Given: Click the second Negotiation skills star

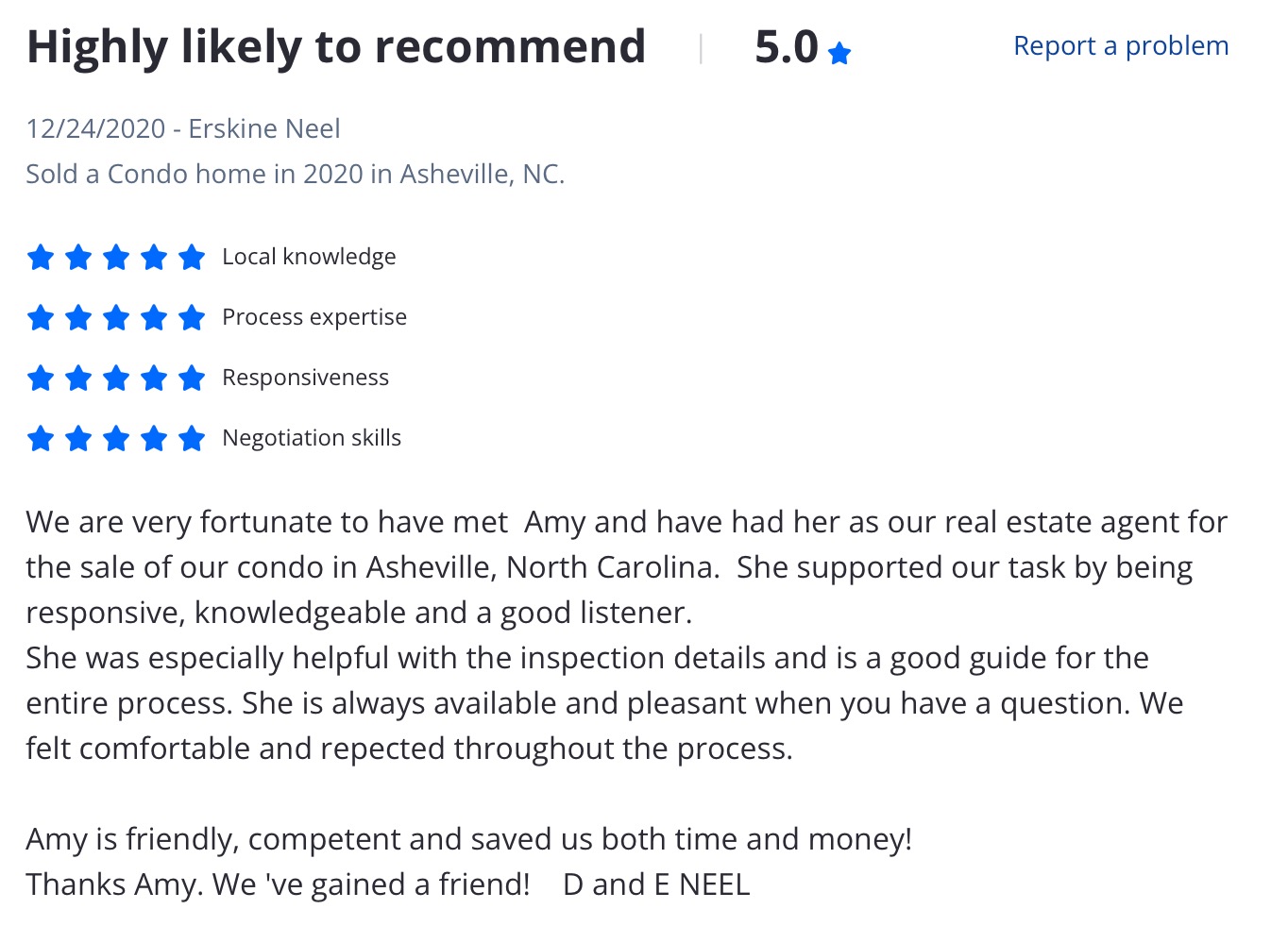Looking at the screenshot, I should [x=78, y=438].
